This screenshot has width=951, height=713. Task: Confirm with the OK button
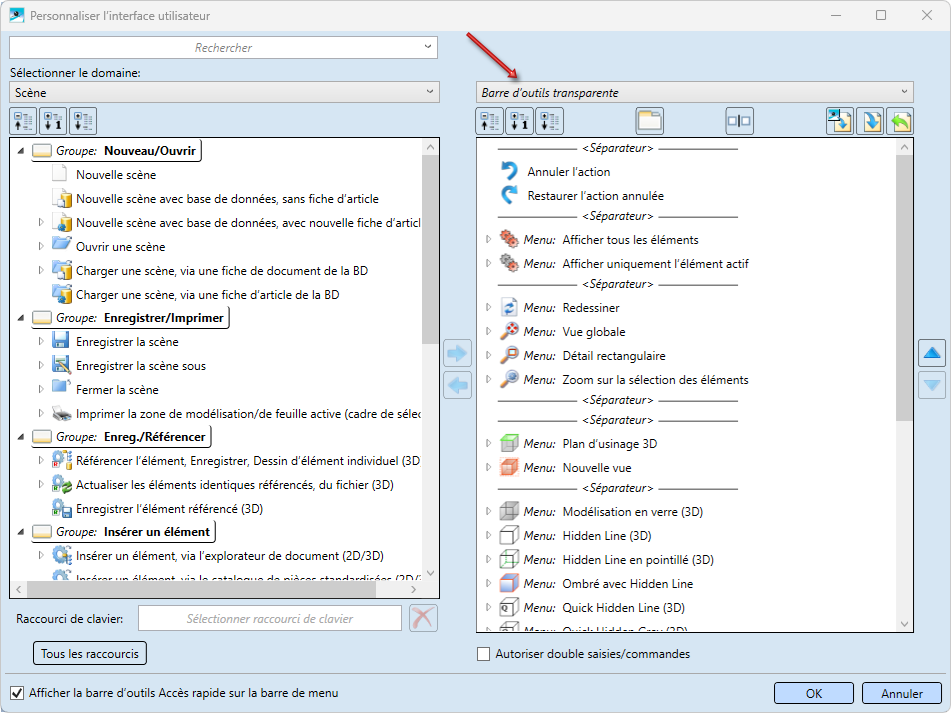pos(813,693)
